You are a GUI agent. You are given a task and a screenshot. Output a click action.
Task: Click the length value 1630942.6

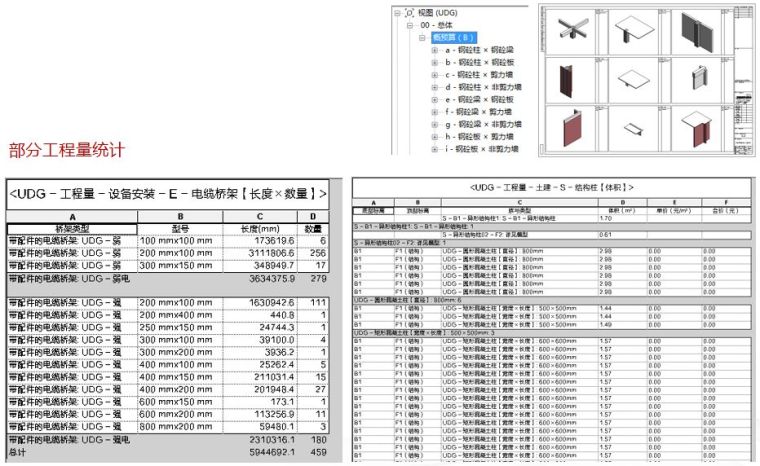(x=271, y=303)
